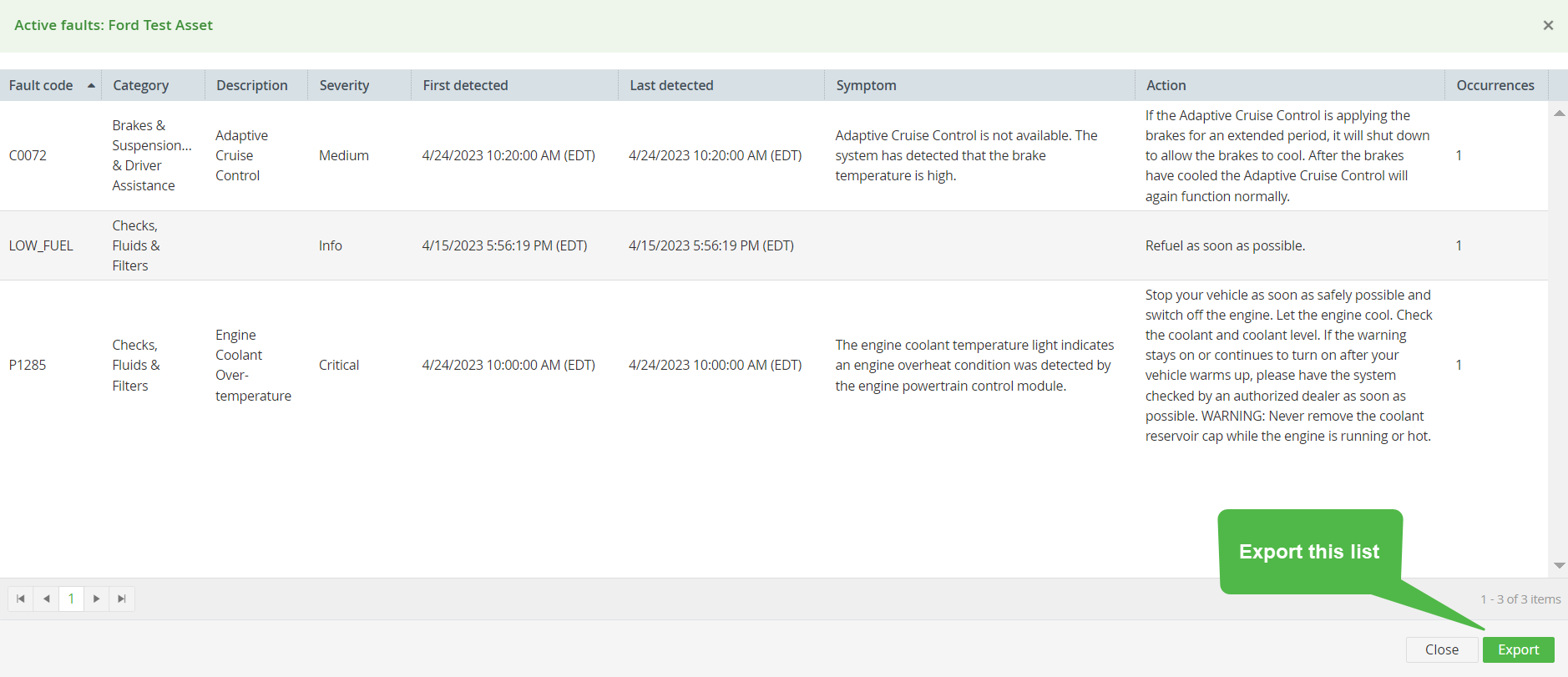
Task: Select fault code P1285
Action: [x=28, y=365]
